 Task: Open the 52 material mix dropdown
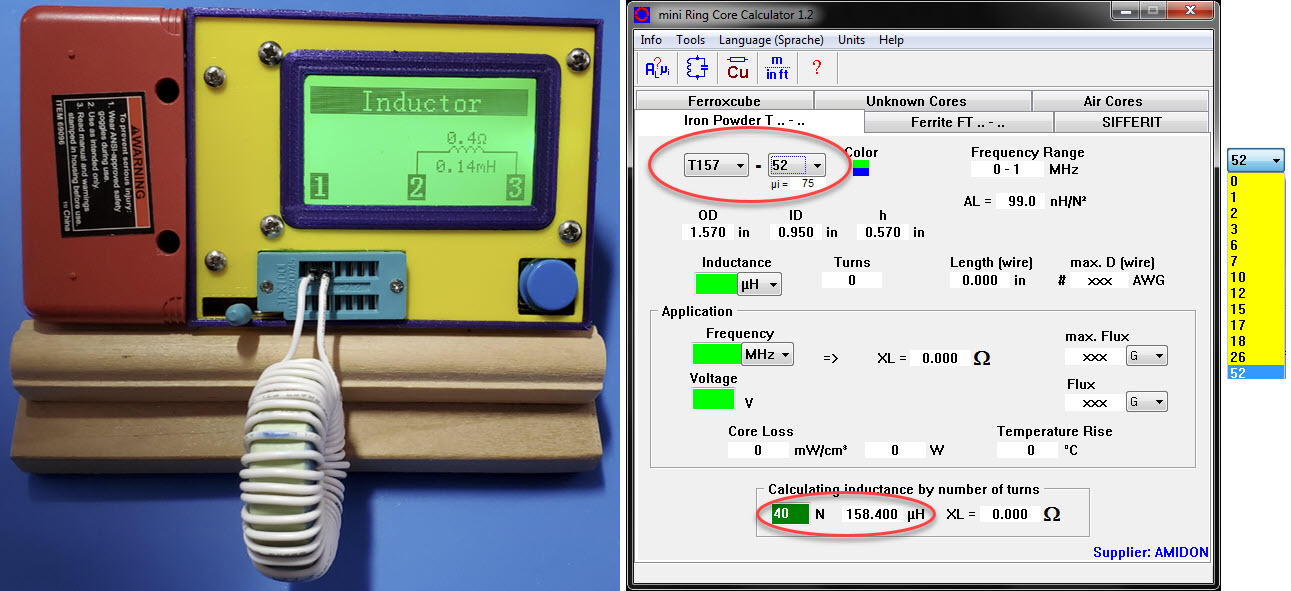[x=796, y=165]
